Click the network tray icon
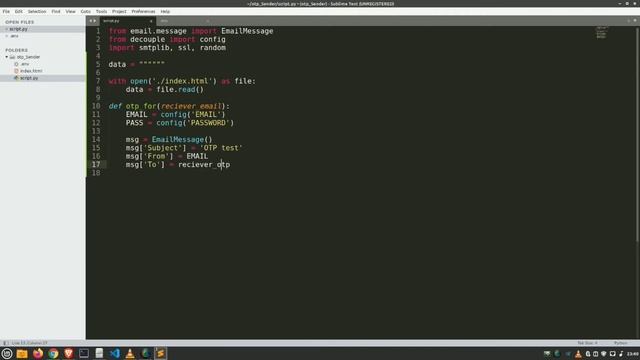640x360 pixels. click(x=604, y=354)
